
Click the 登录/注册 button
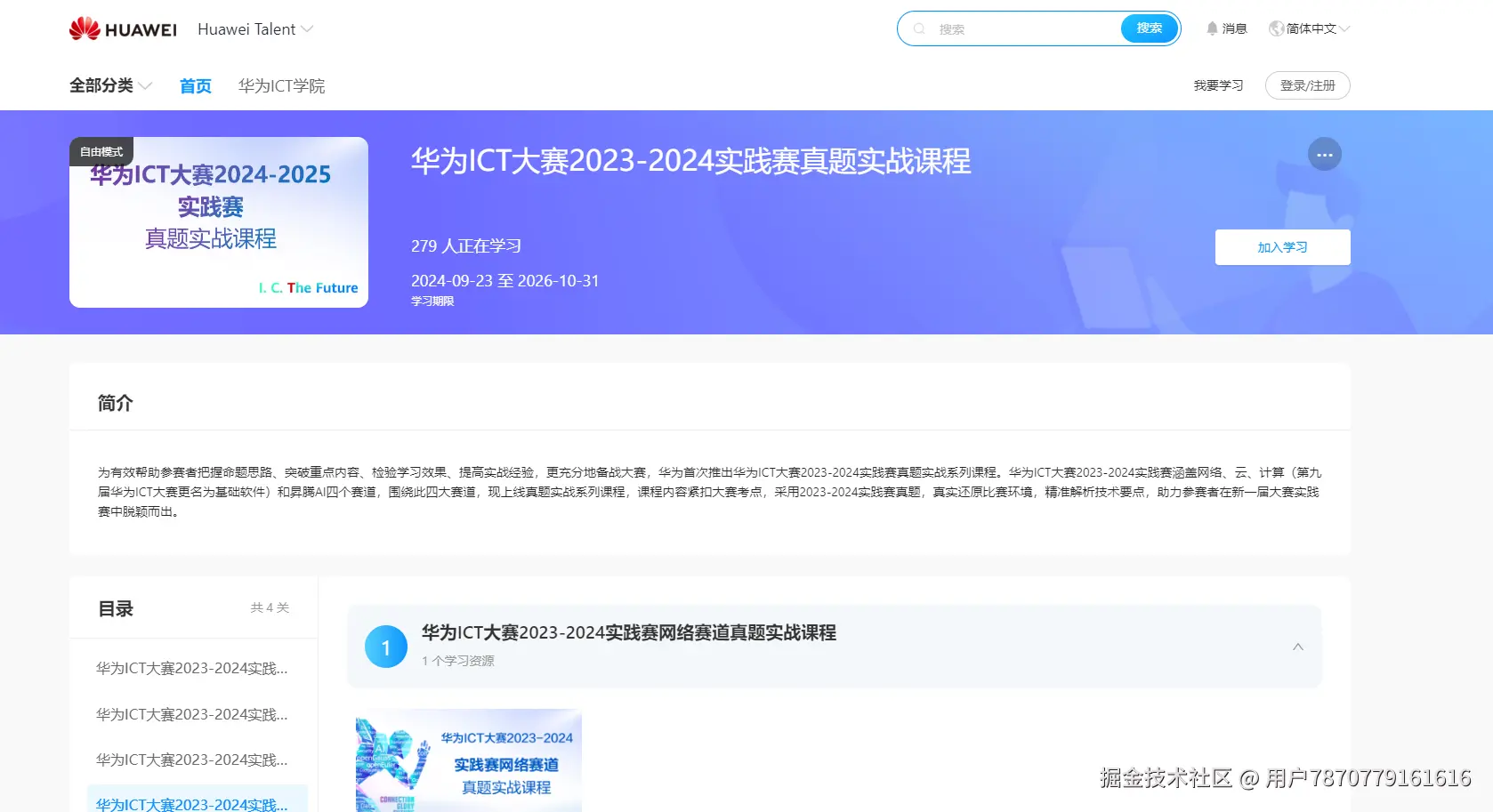pos(1307,85)
